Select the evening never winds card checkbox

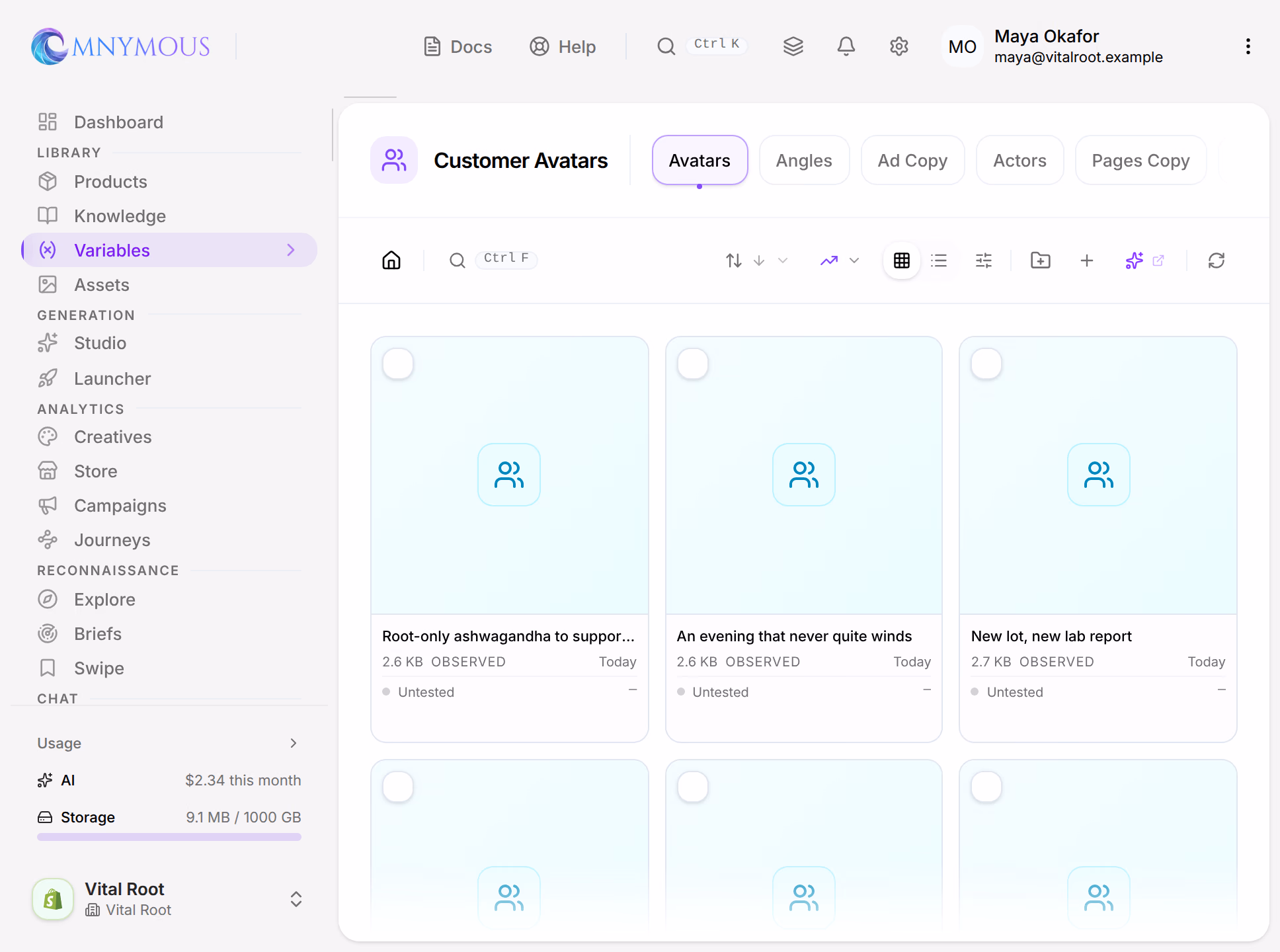pos(693,364)
